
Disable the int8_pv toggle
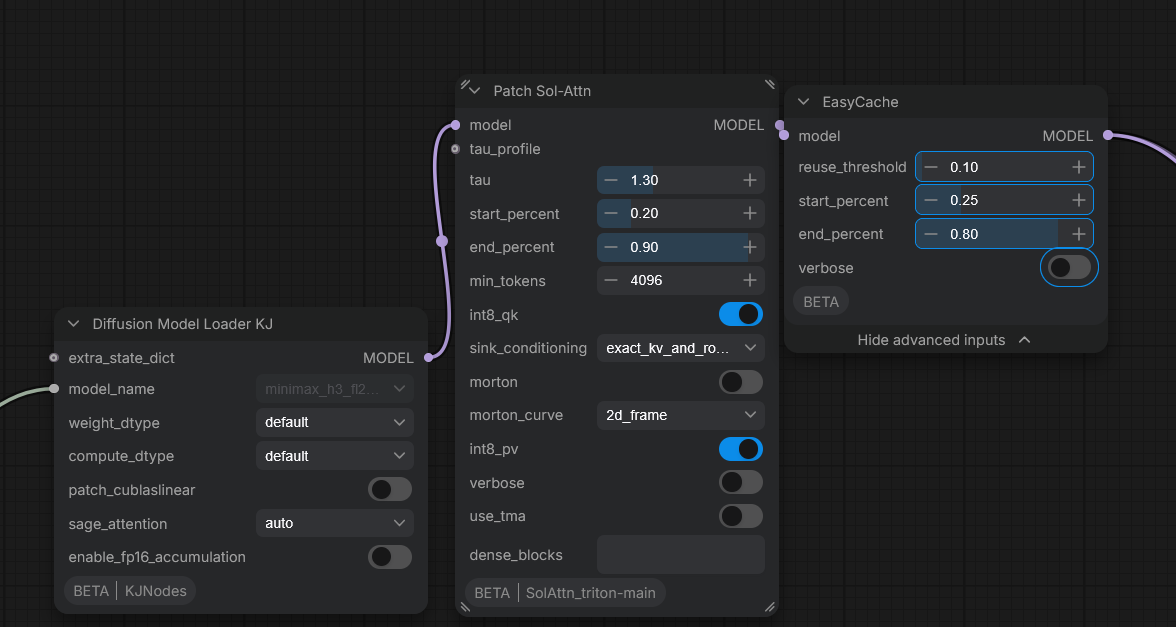(741, 448)
